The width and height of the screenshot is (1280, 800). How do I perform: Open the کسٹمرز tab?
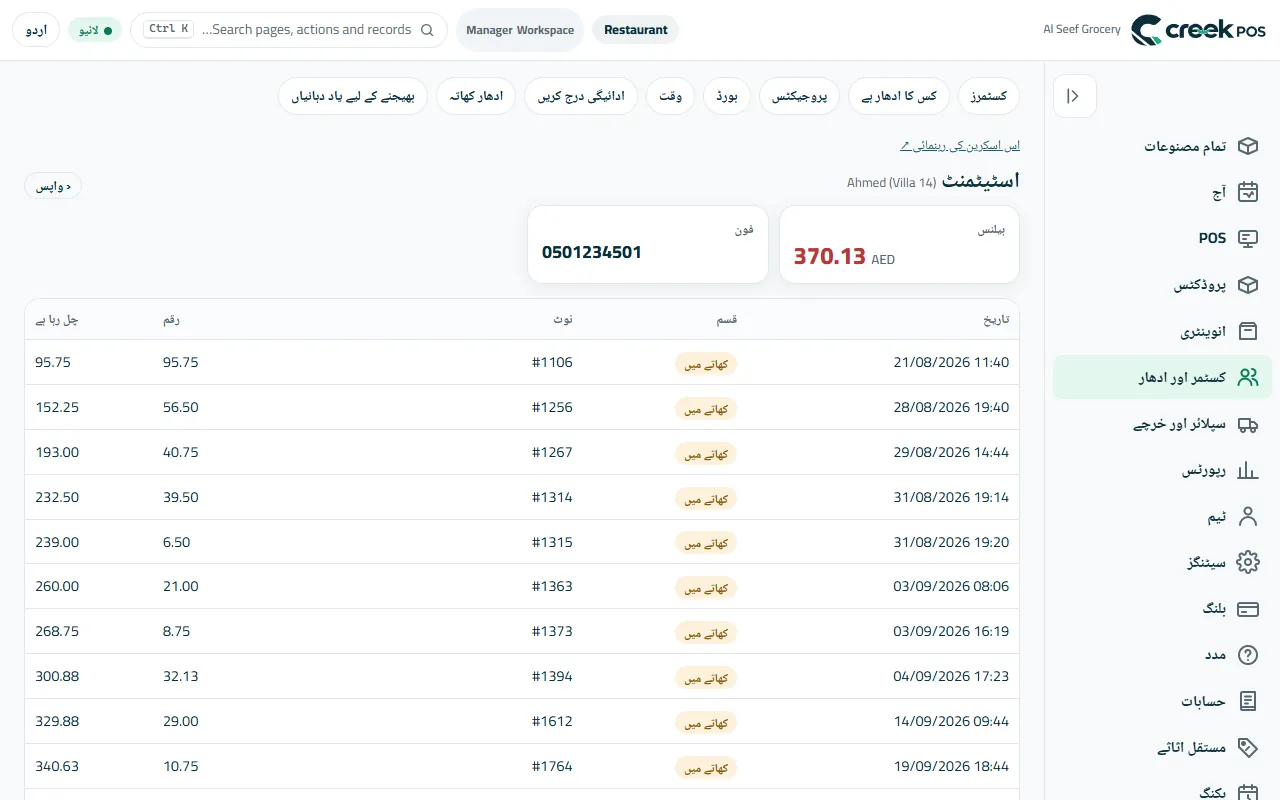989,96
